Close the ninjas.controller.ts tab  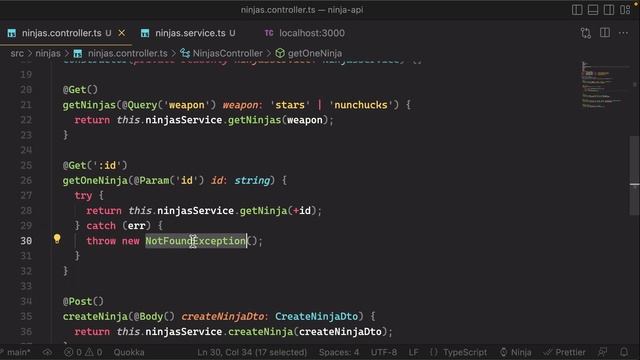pyautogui.click(x=122, y=33)
